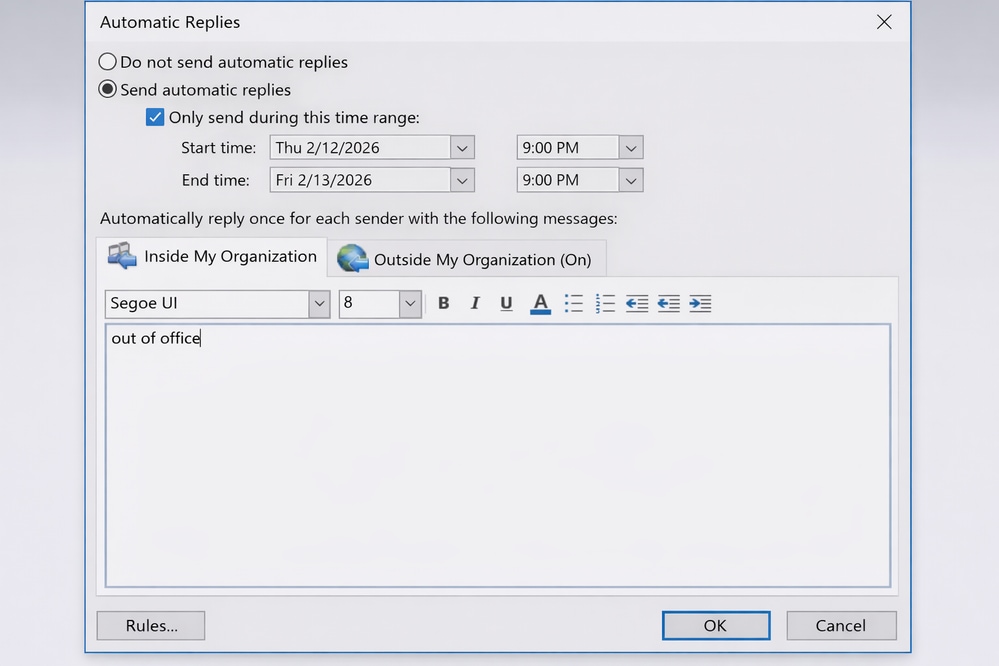
Task: Select Send automatic replies option
Action: point(108,89)
